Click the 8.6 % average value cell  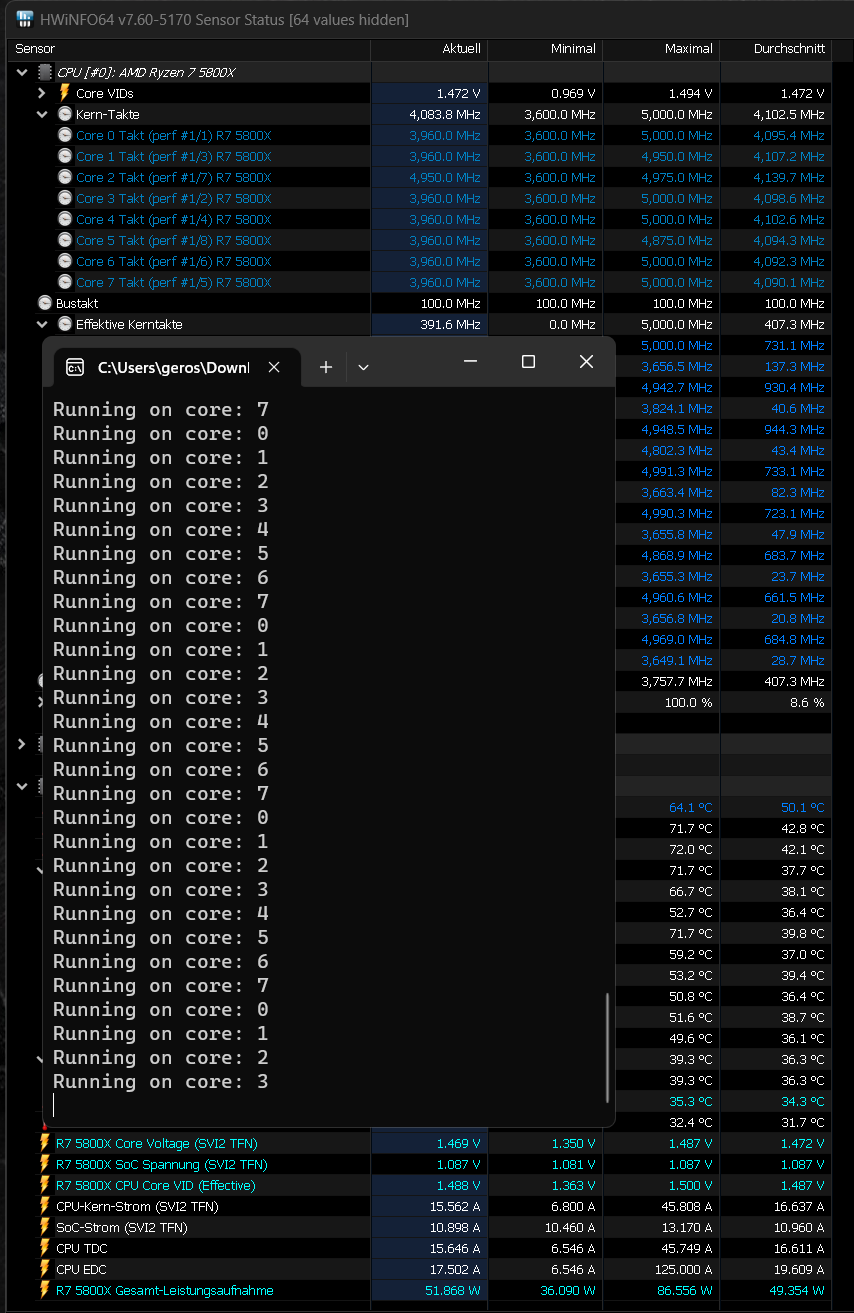pos(806,702)
